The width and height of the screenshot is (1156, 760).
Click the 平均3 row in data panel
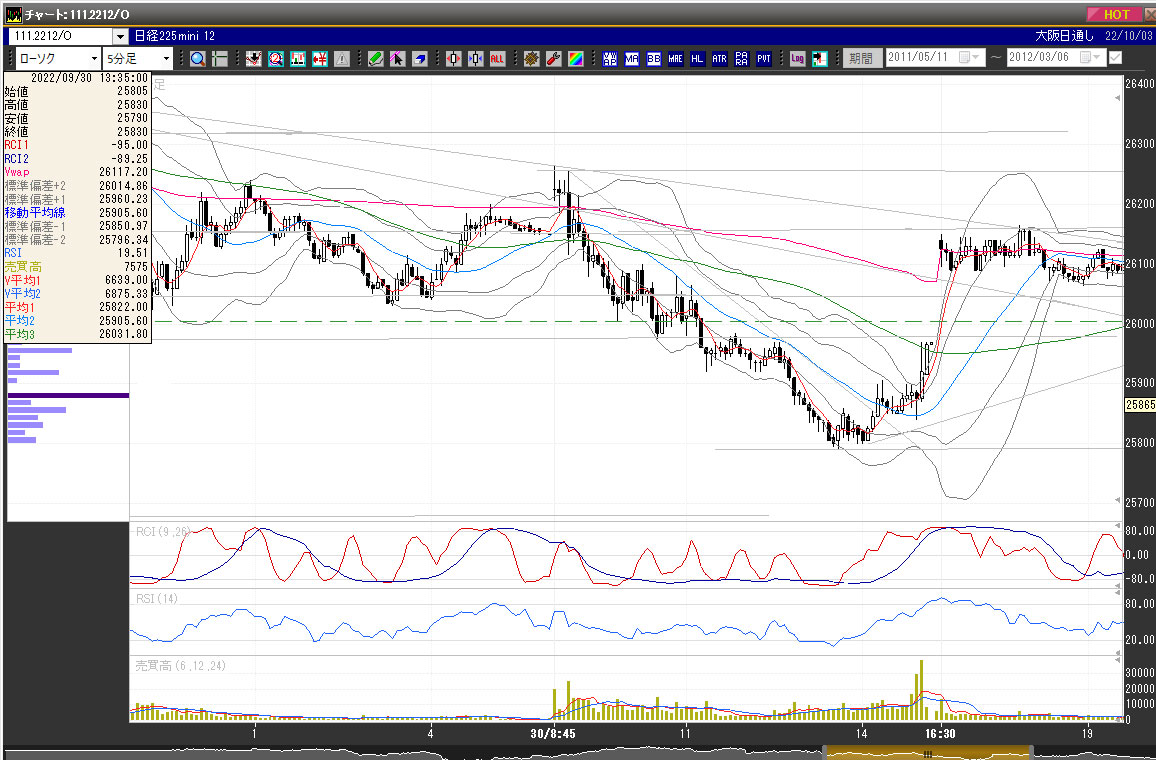point(77,334)
